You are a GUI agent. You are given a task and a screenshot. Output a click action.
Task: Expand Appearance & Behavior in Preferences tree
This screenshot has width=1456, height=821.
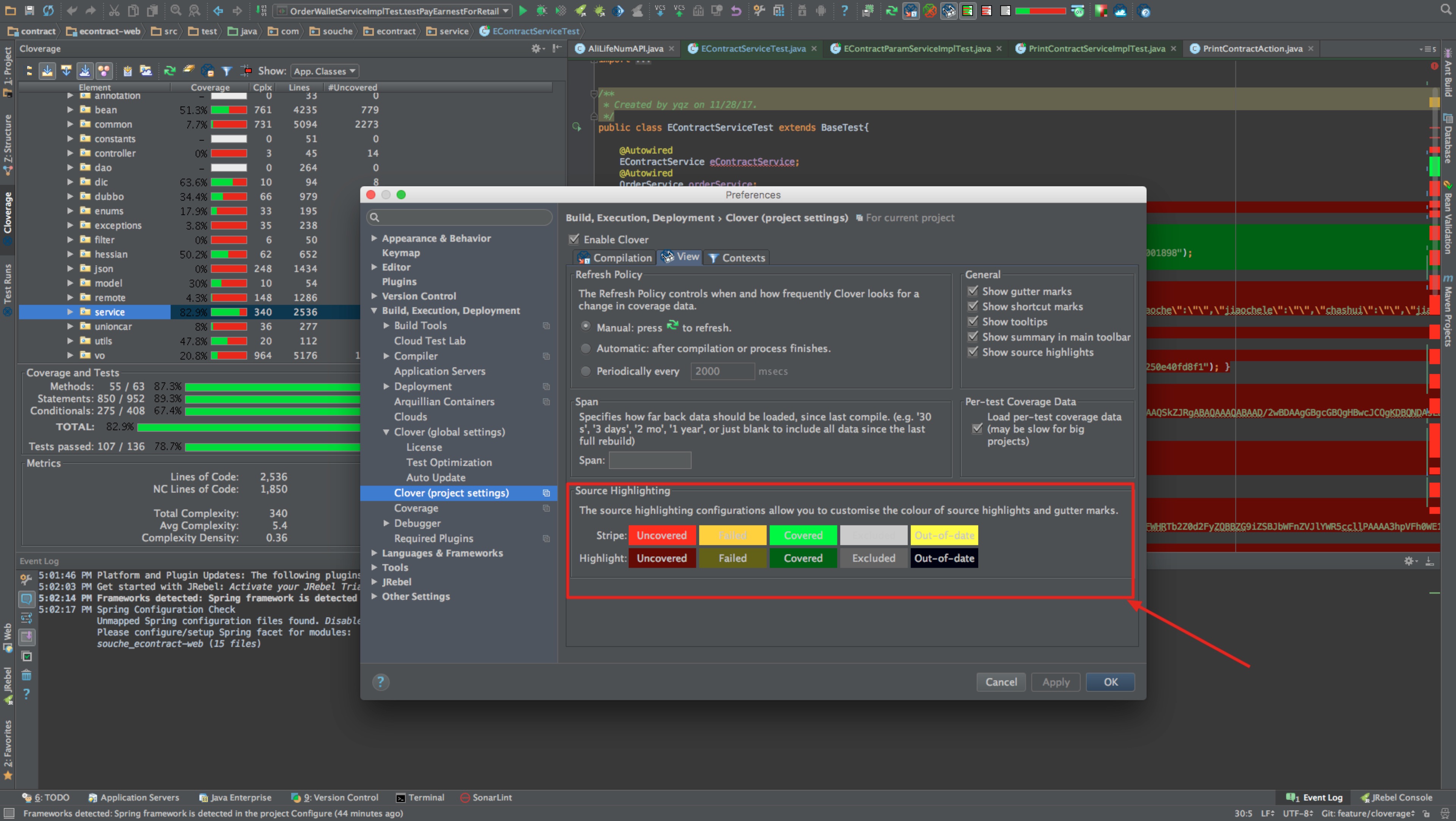point(374,238)
